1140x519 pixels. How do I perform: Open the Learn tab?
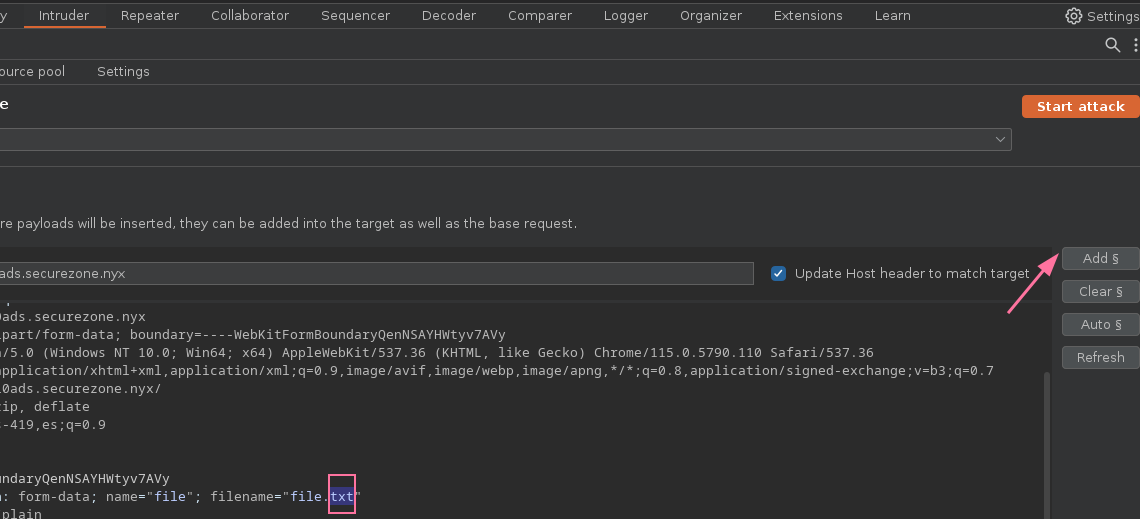point(892,16)
